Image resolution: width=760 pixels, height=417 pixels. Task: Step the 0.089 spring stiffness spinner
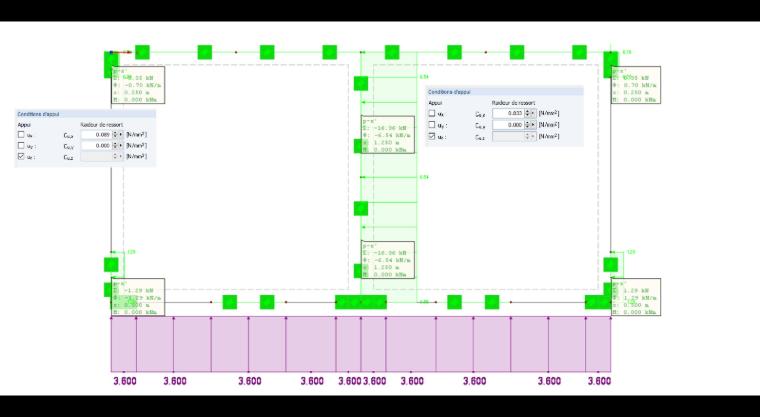click(x=115, y=134)
